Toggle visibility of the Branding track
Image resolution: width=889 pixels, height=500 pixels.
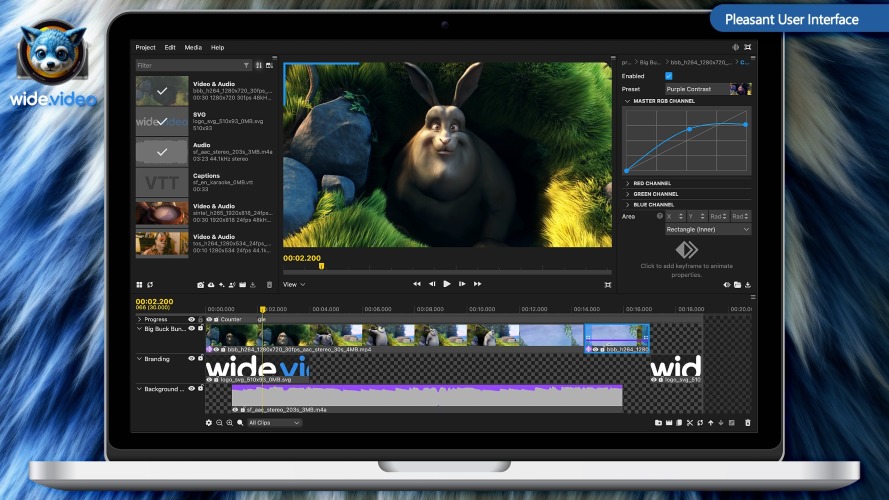tap(192, 358)
